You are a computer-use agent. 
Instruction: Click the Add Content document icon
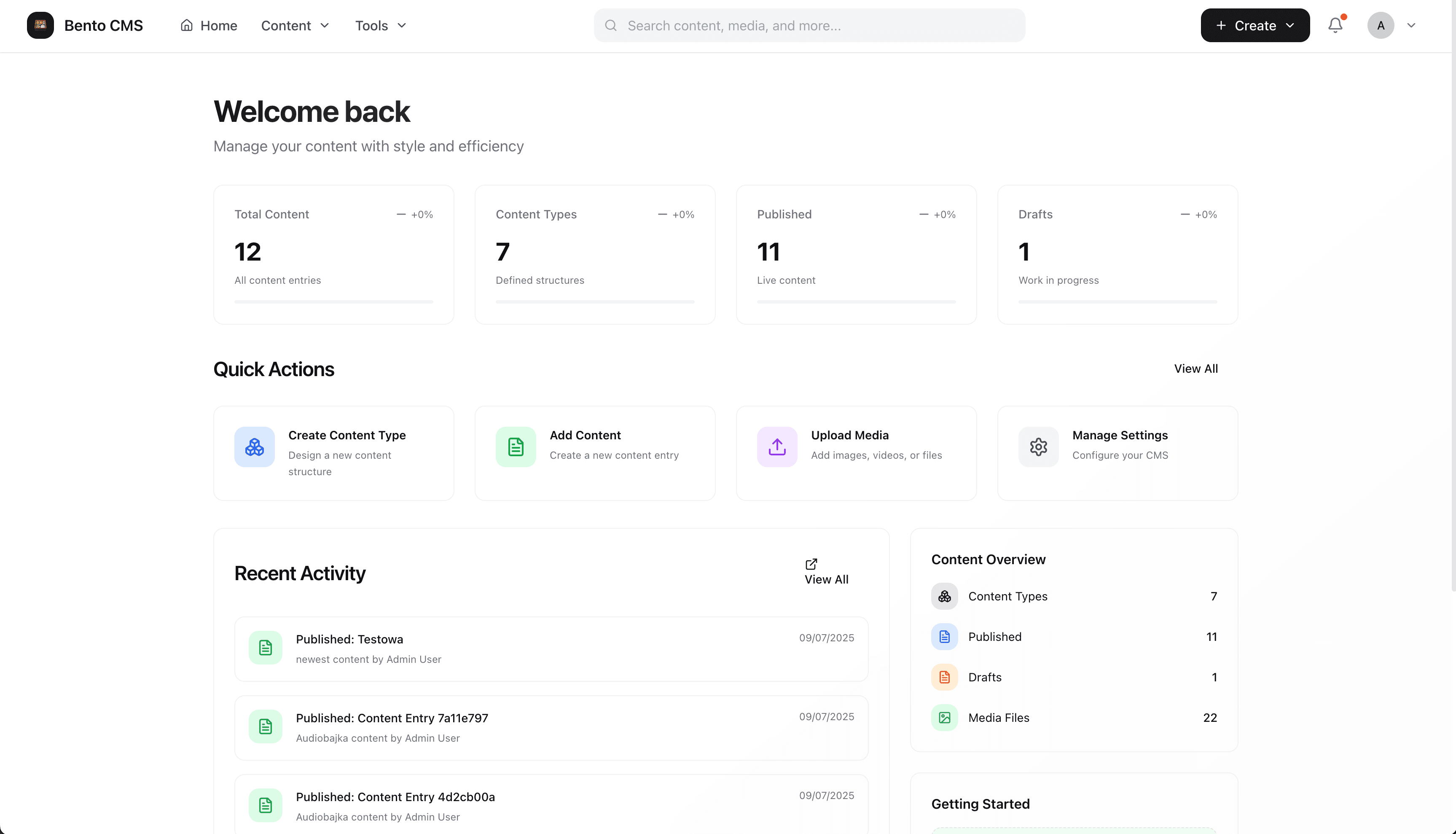point(515,447)
